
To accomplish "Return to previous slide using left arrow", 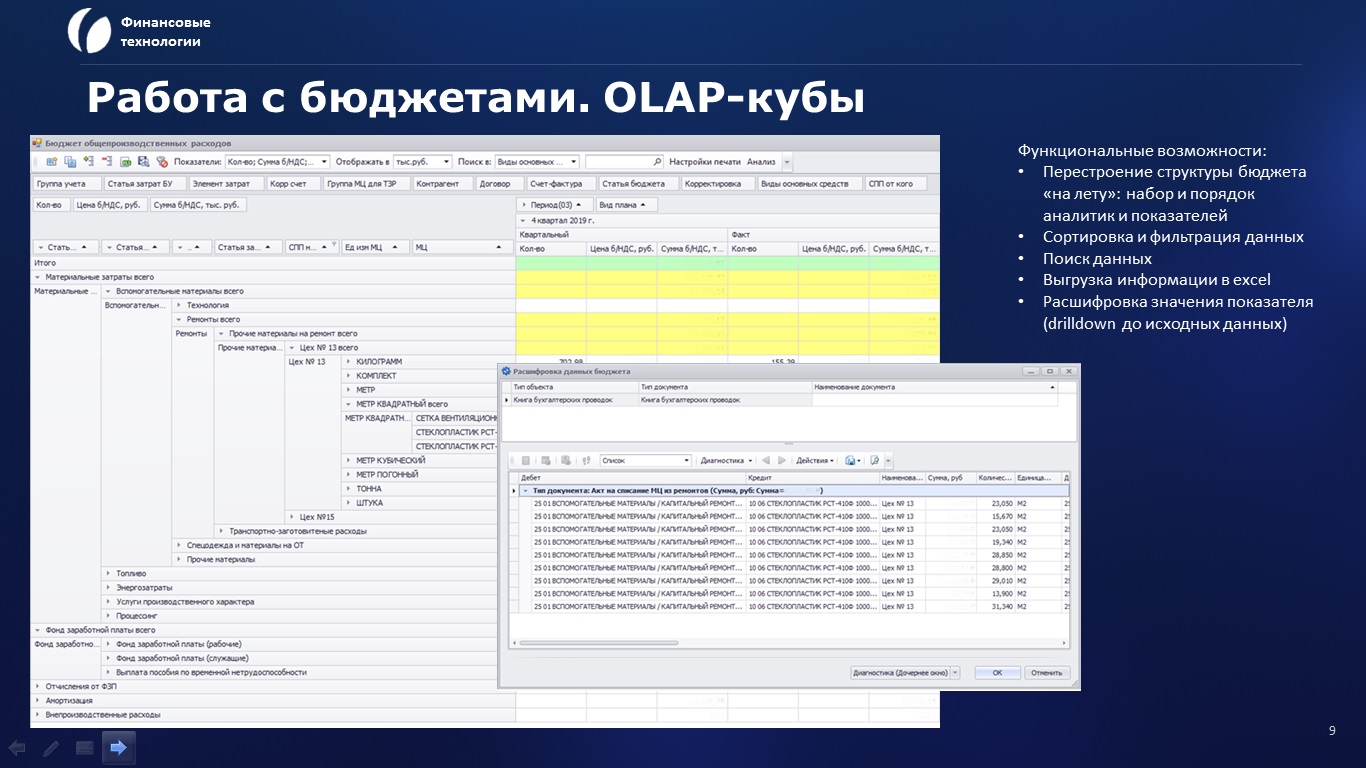I will coord(17,747).
